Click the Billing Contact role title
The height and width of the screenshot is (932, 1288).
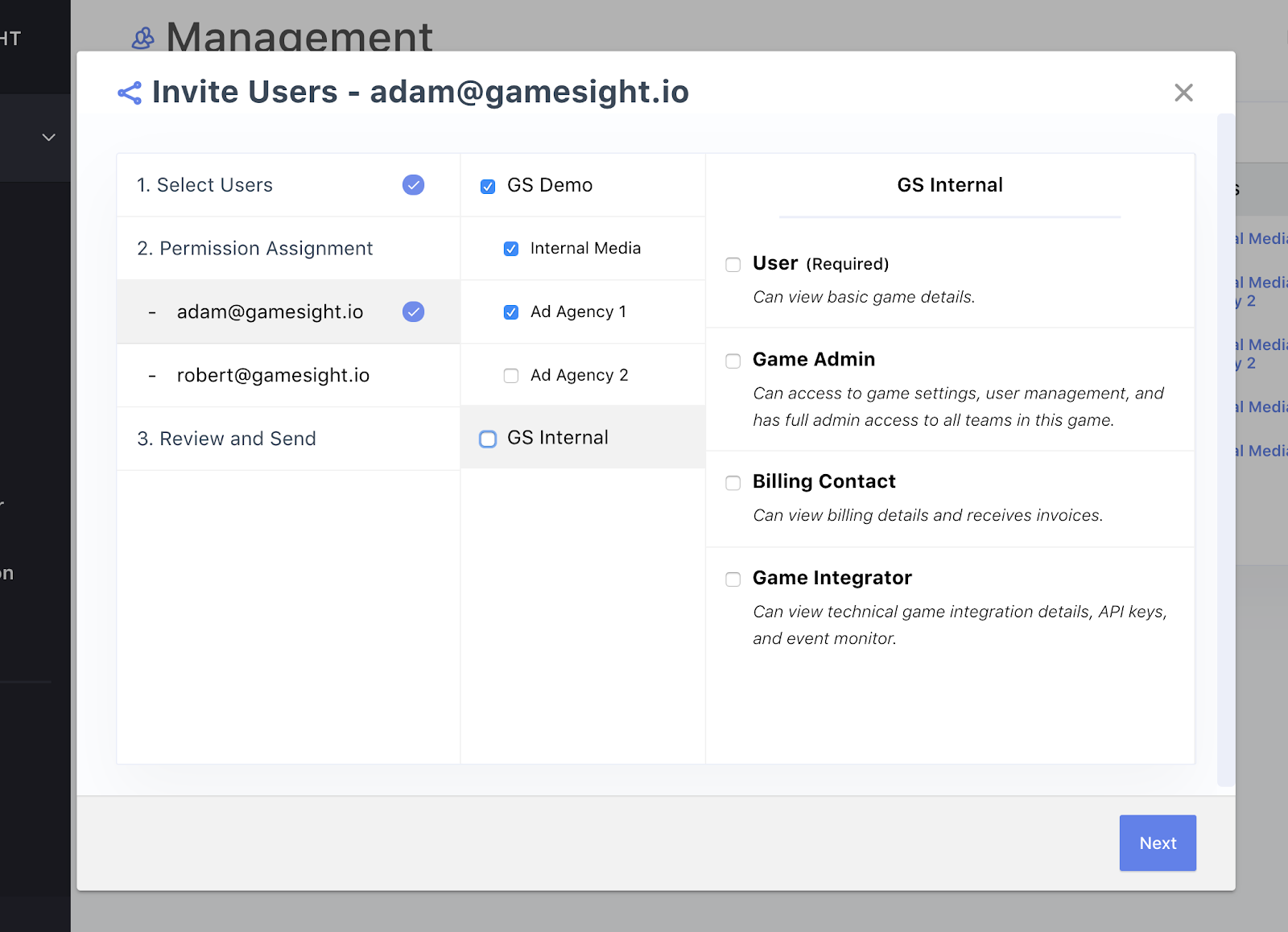click(824, 481)
